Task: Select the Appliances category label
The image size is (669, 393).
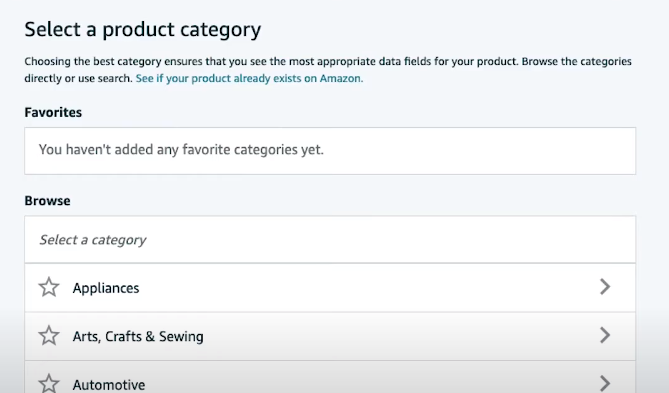Action: [106, 288]
